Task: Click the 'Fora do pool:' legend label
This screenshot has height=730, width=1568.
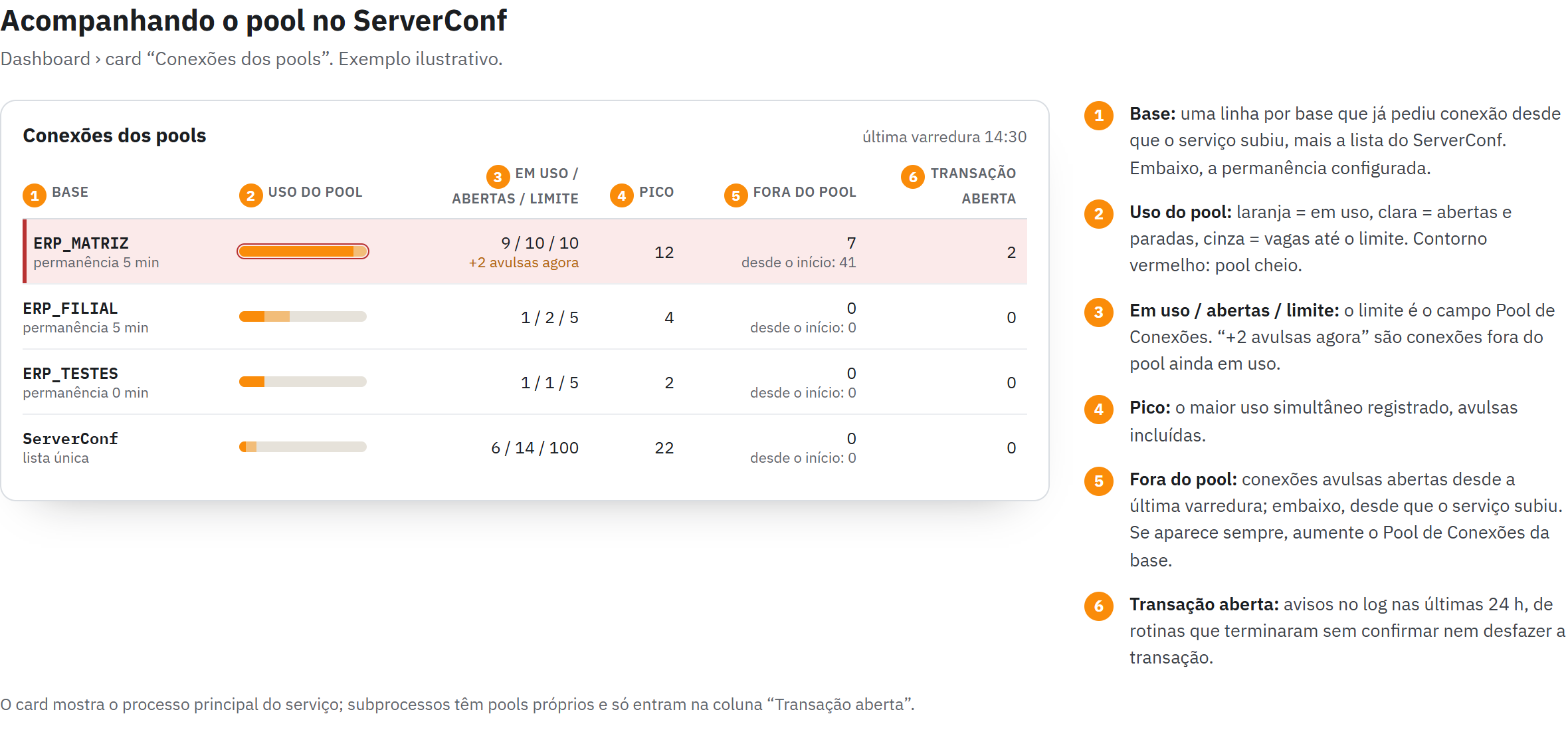Action: click(1183, 479)
